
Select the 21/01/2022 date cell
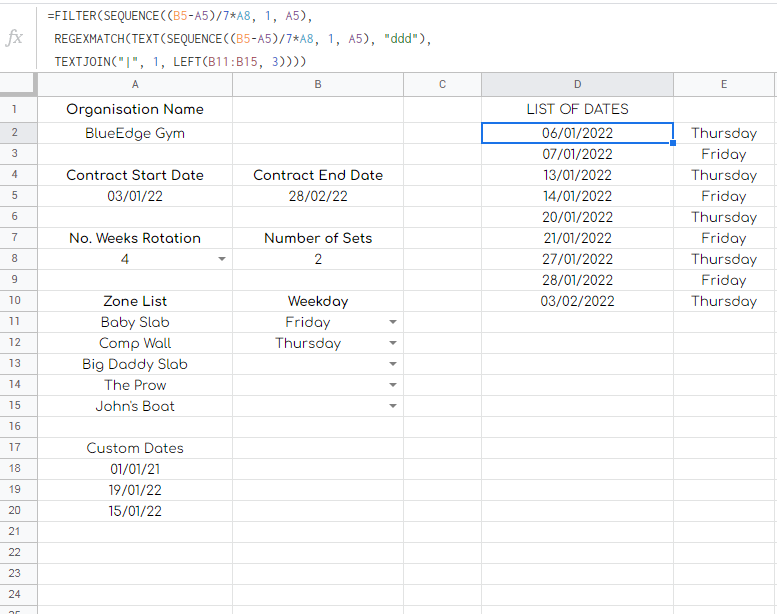point(577,238)
